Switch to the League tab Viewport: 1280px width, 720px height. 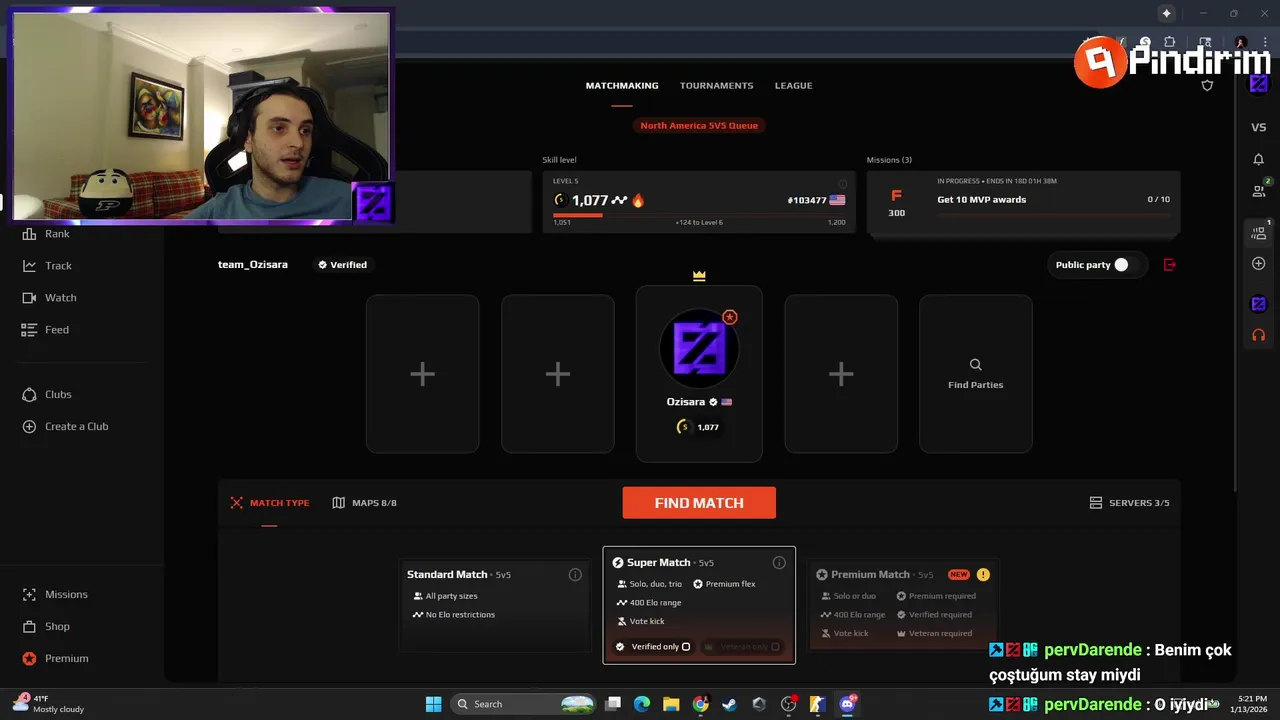pos(793,86)
